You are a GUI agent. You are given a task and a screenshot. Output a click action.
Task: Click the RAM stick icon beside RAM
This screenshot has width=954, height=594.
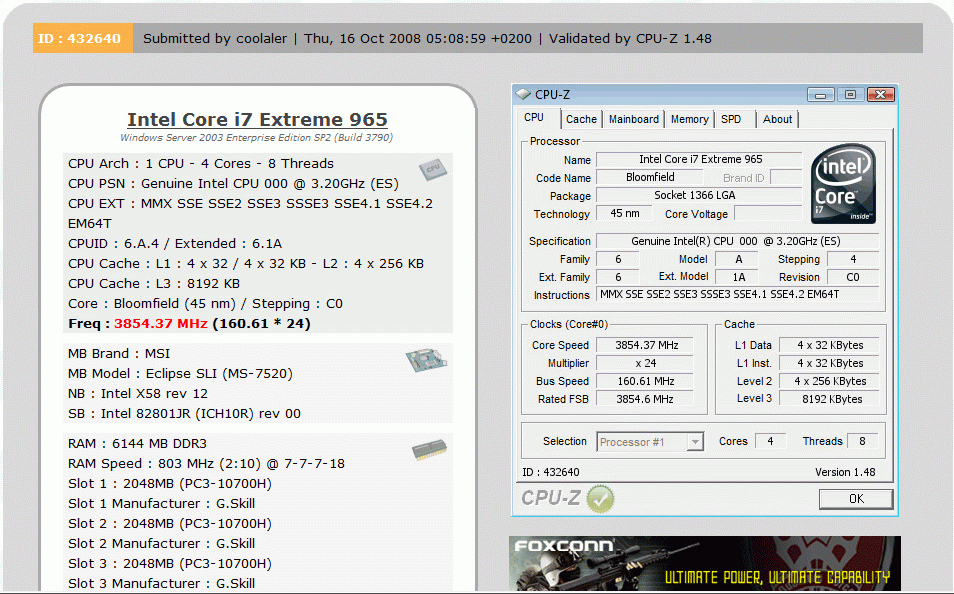pos(429,450)
